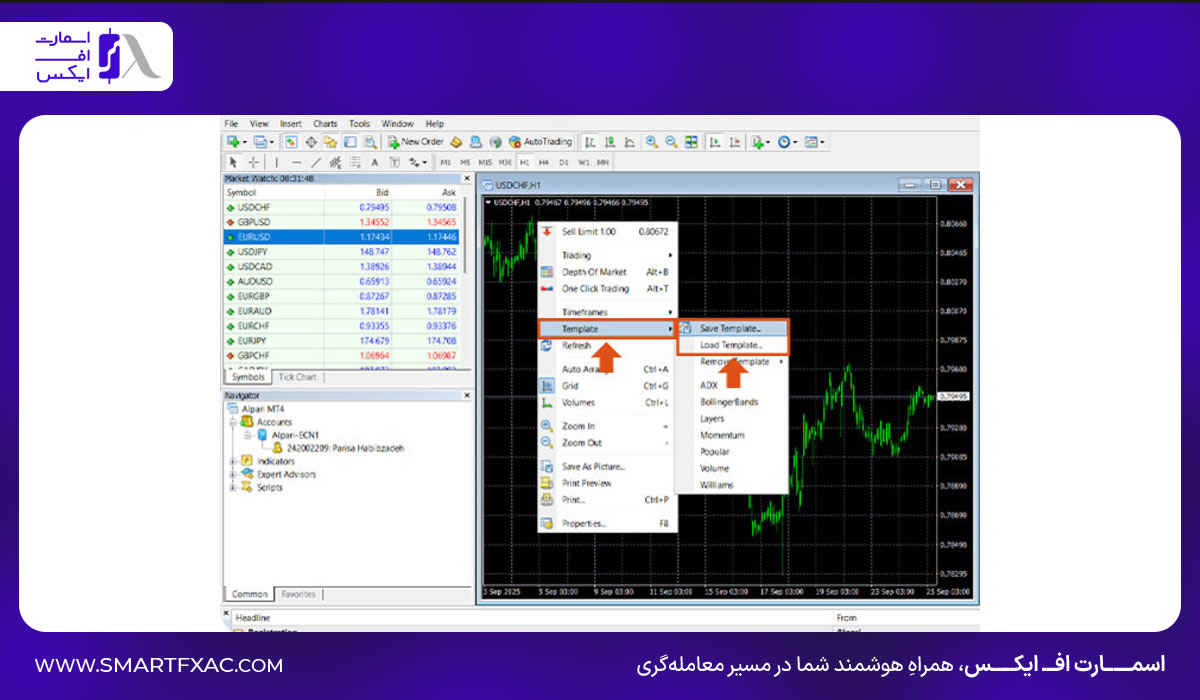Select USDCHF row in Market Watch
1200x700 pixels.
coord(342,207)
